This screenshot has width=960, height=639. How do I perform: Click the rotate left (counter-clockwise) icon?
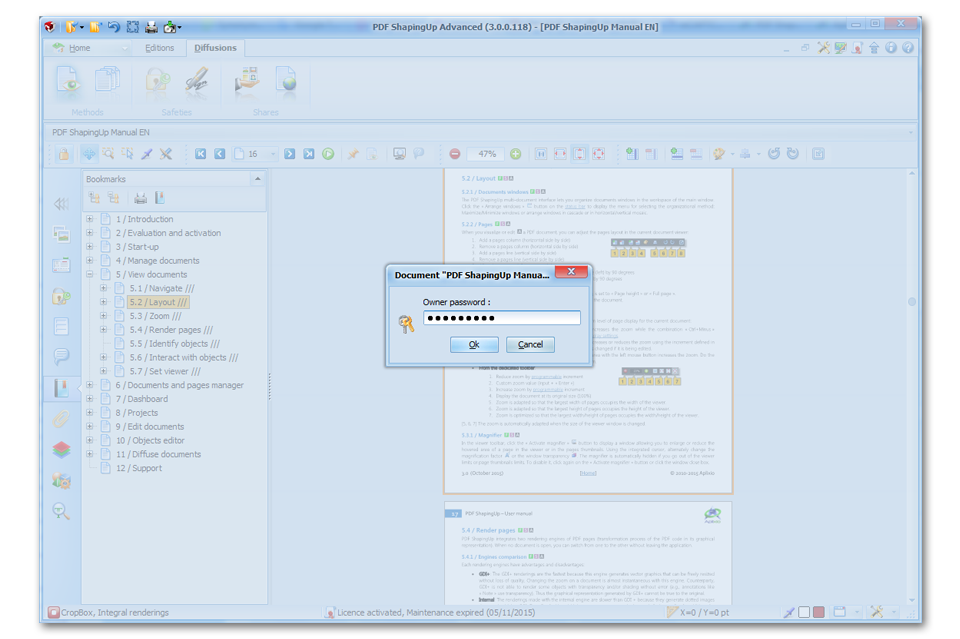774,154
